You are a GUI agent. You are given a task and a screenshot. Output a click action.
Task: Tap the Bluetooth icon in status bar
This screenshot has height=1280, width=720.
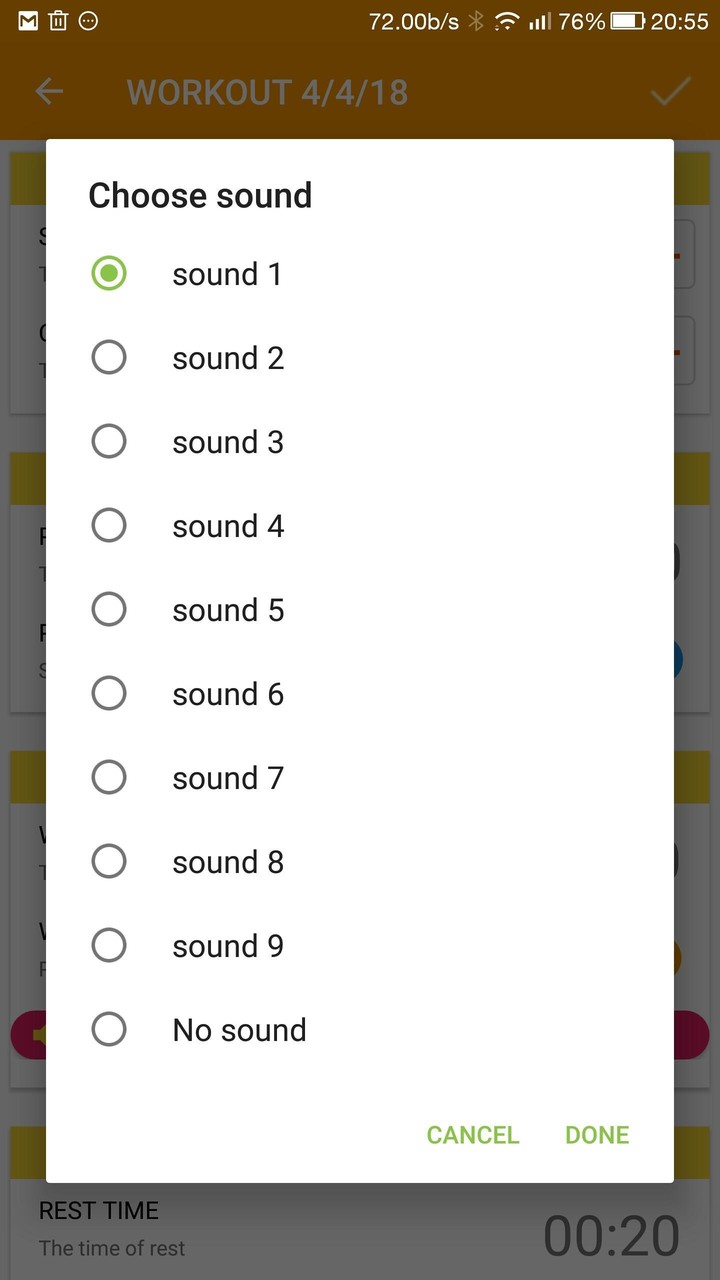[476, 21]
